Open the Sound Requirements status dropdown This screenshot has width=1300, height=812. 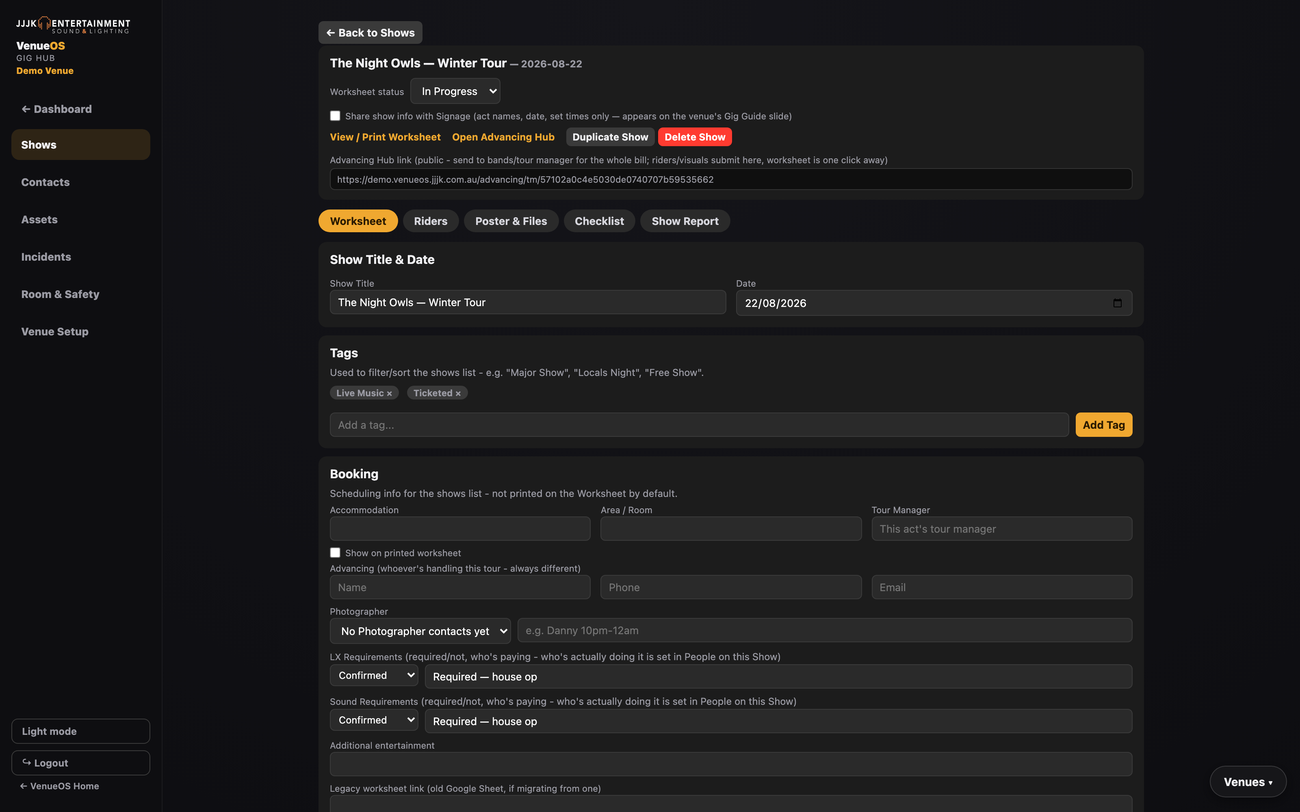click(x=374, y=720)
